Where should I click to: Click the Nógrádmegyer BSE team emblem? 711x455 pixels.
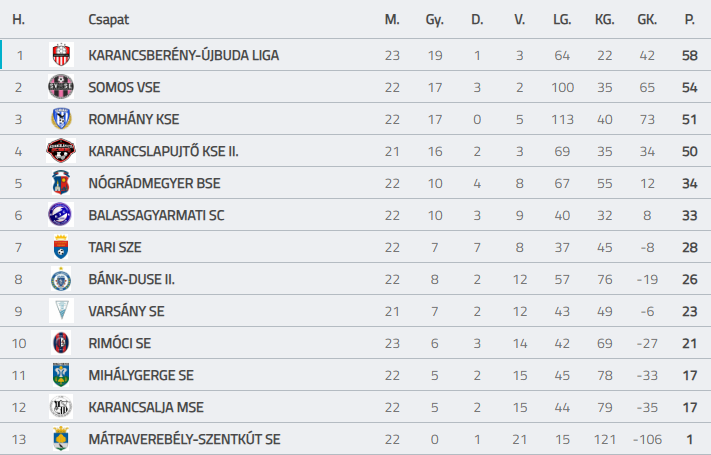(x=61, y=183)
